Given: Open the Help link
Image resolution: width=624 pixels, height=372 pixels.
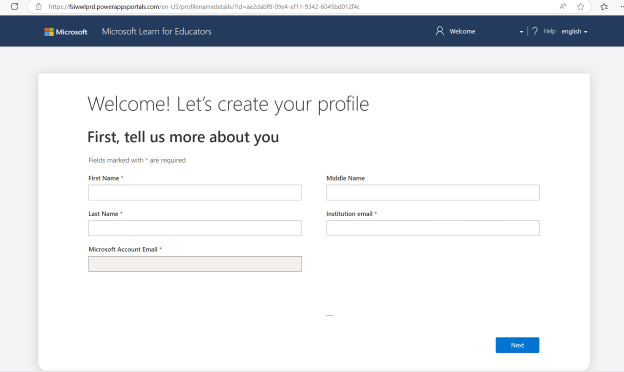Looking at the screenshot, I should tap(549, 31).
